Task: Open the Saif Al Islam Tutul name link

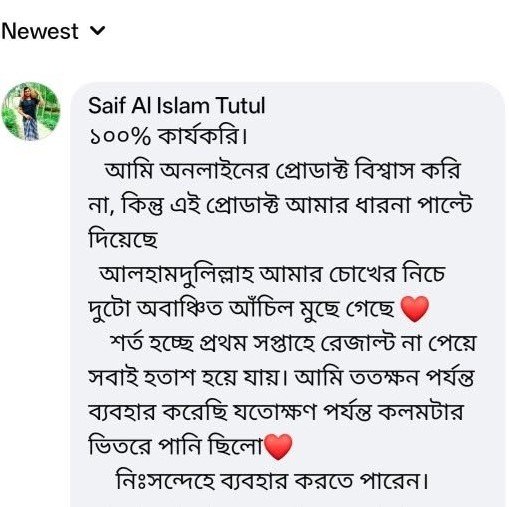Action: (x=177, y=106)
